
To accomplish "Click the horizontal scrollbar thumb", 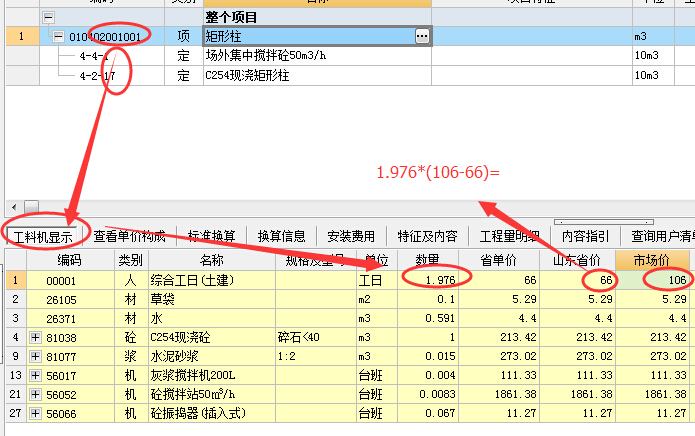I will (31, 207).
